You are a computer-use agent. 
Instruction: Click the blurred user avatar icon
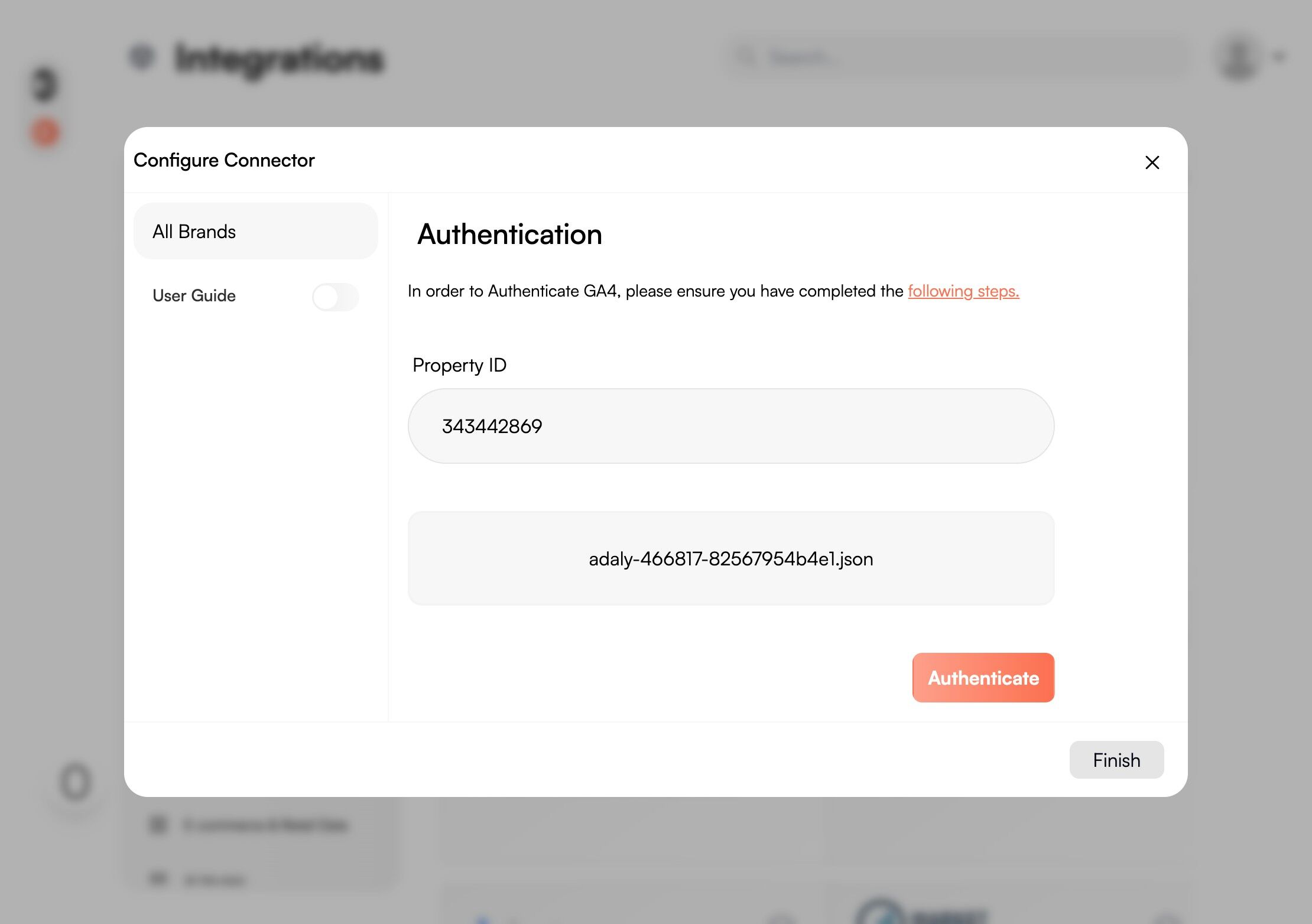tap(1238, 57)
